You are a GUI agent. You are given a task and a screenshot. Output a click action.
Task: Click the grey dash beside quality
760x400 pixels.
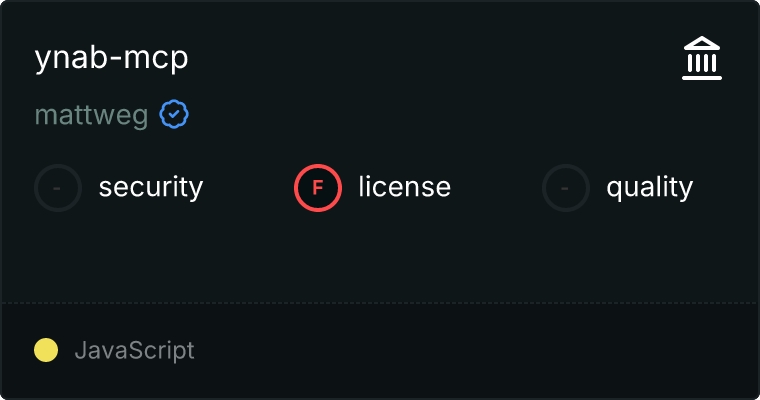[x=566, y=187]
